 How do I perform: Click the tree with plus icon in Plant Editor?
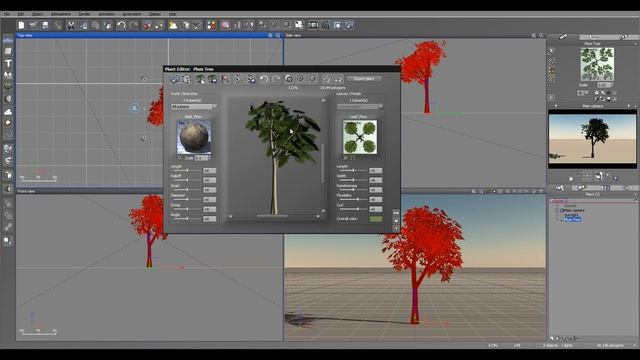(200, 79)
